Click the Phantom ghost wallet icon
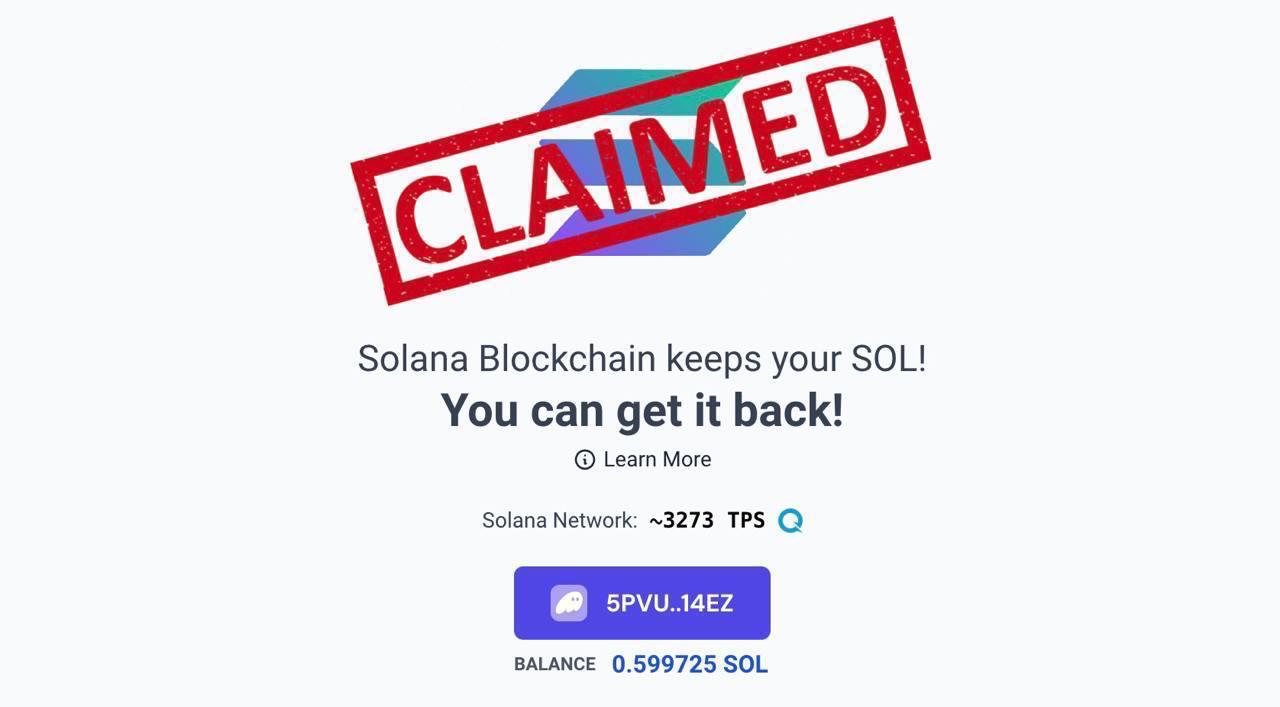This screenshot has height=707, width=1280. [569, 603]
